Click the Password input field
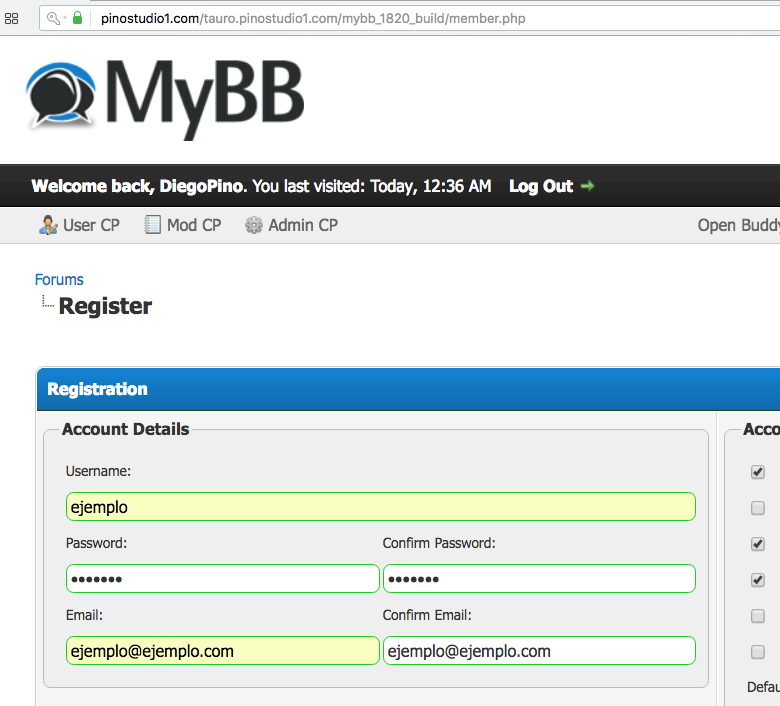 click(x=222, y=579)
